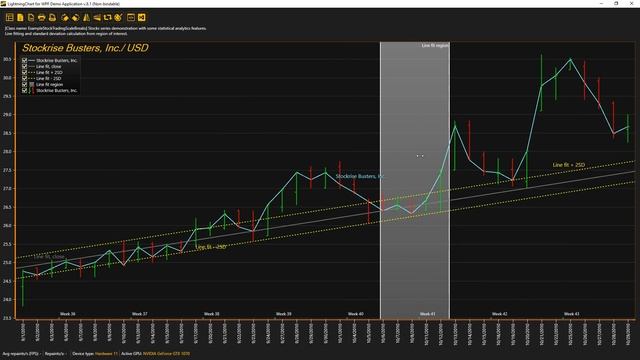Click the 'Week 36' axis label

point(68,314)
